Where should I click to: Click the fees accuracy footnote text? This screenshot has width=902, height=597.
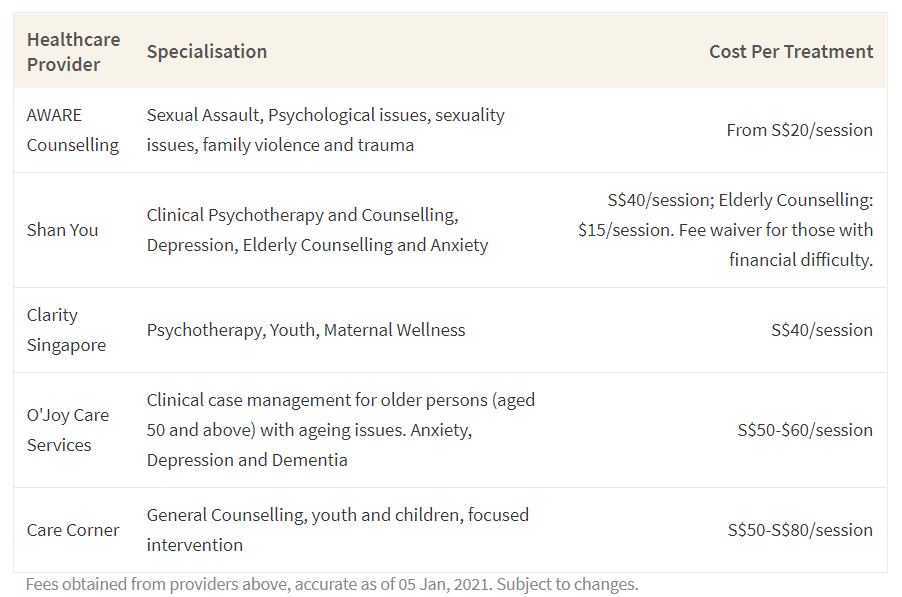pos(331,584)
